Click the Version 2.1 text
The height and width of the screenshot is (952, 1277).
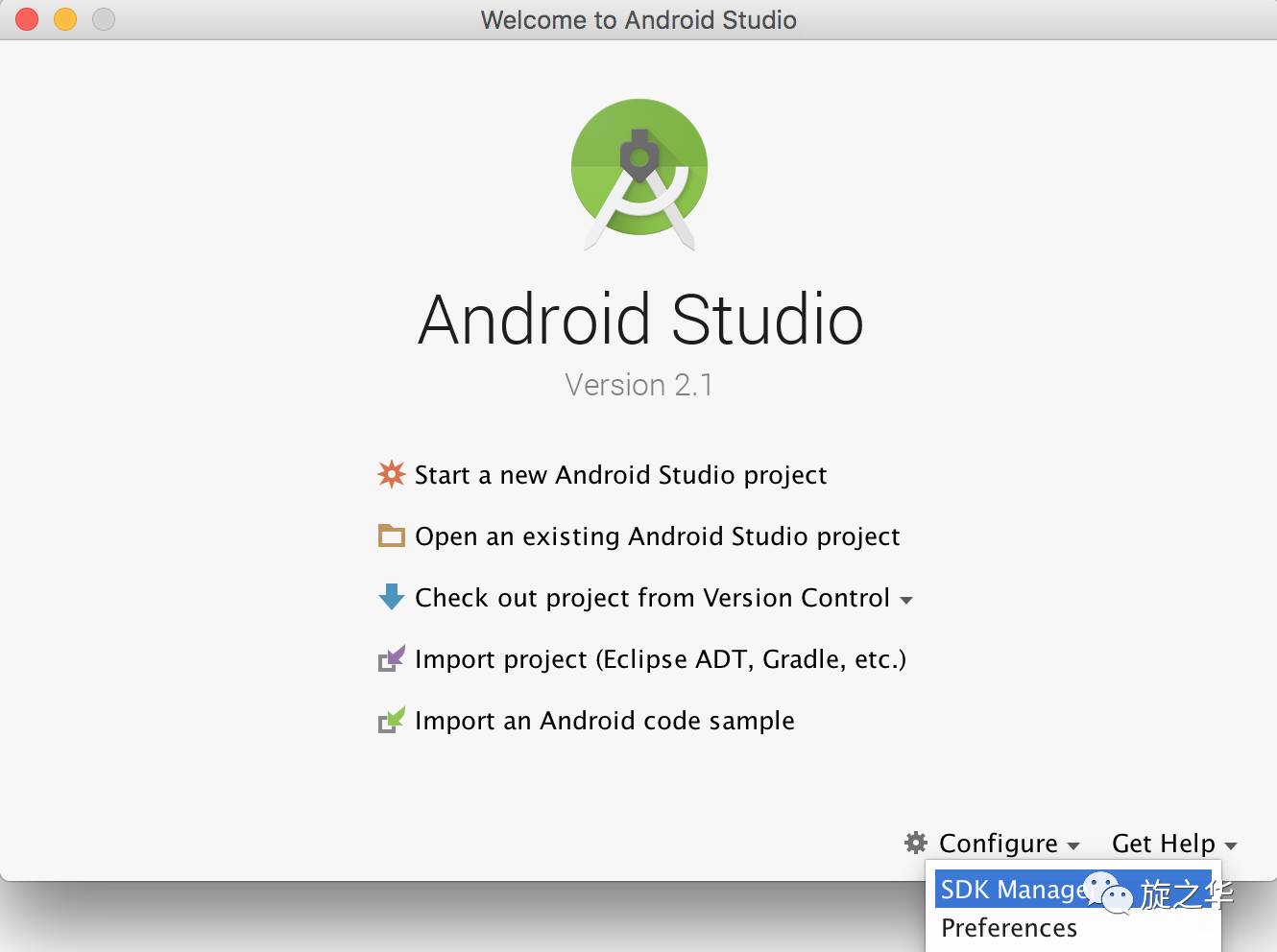(638, 385)
